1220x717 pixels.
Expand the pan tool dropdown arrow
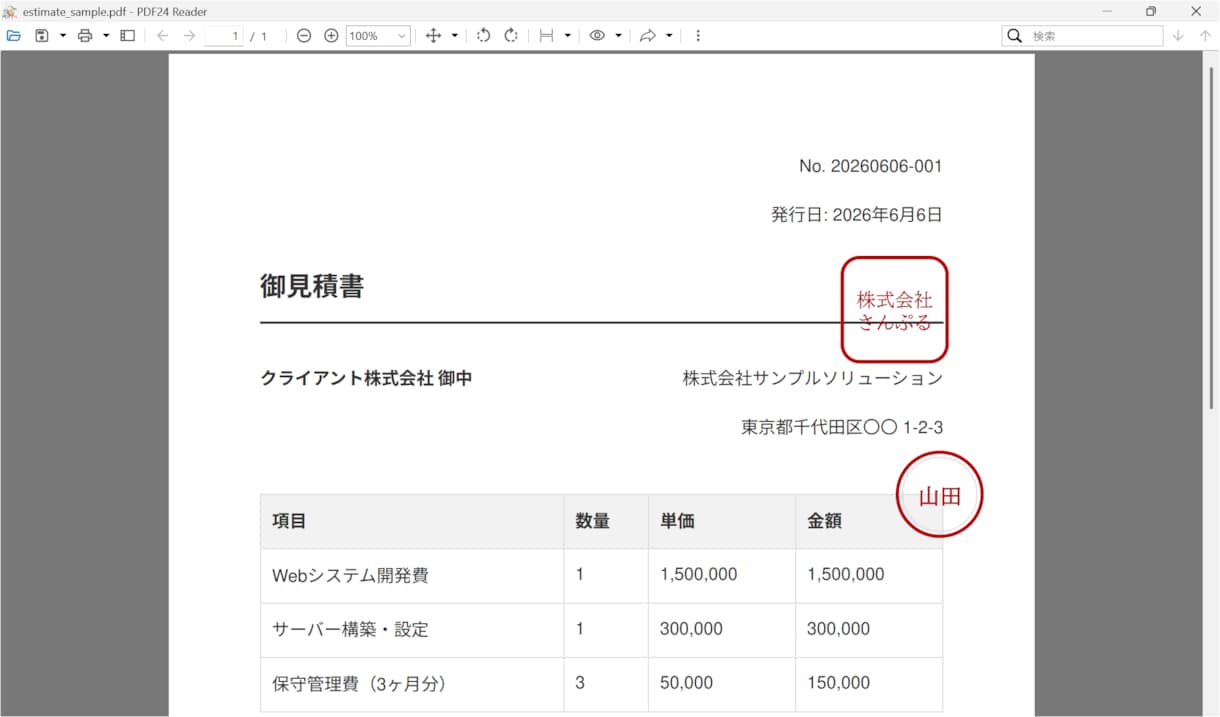(454, 35)
